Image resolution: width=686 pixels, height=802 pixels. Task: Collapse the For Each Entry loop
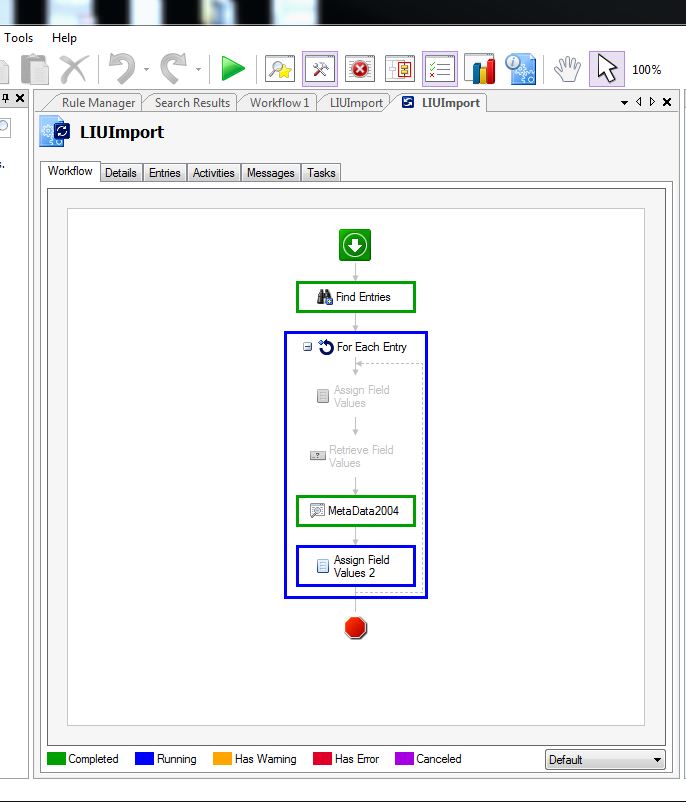307,347
